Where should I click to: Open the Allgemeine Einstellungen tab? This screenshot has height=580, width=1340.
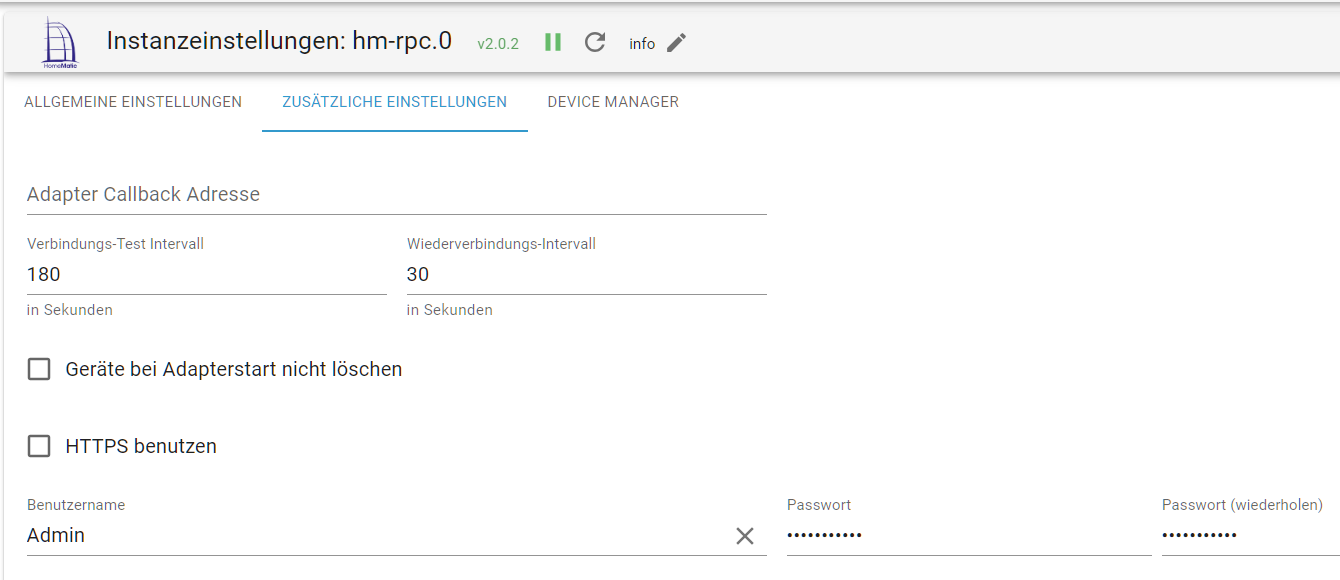click(x=133, y=102)
